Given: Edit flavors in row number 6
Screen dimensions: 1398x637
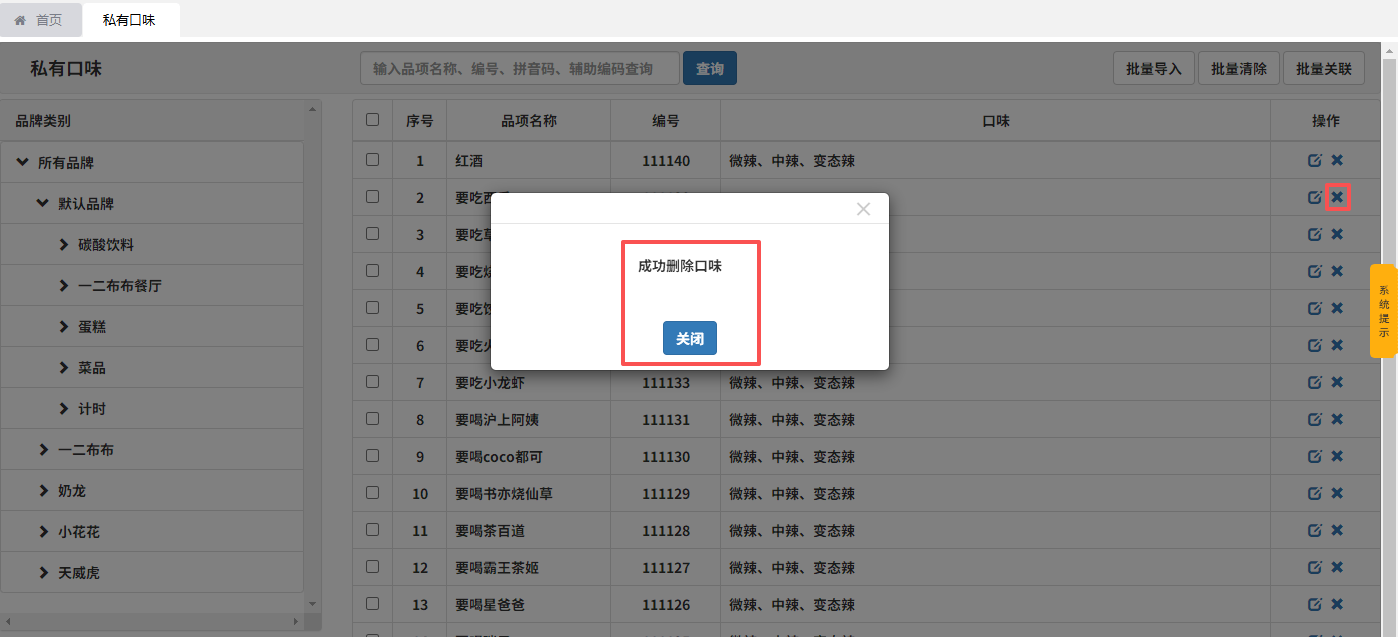Looking at the screenshot, I should coord(1315,345).
